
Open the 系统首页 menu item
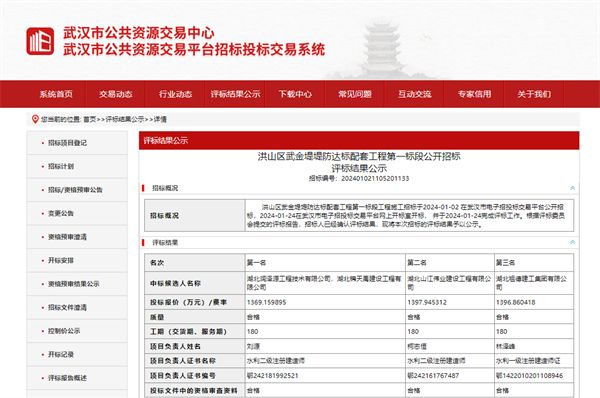56,94
